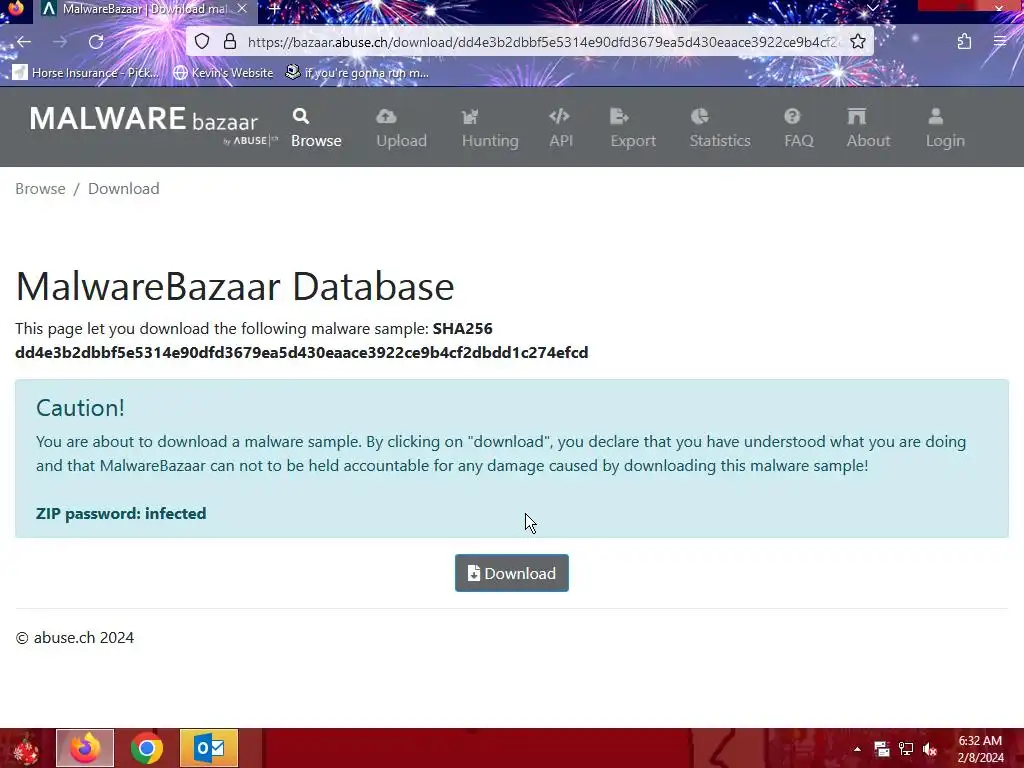1024x768 pixels.
Task: Click the Browse breadcrumb link
Action: pyautogui.click(x=40, y=189)
